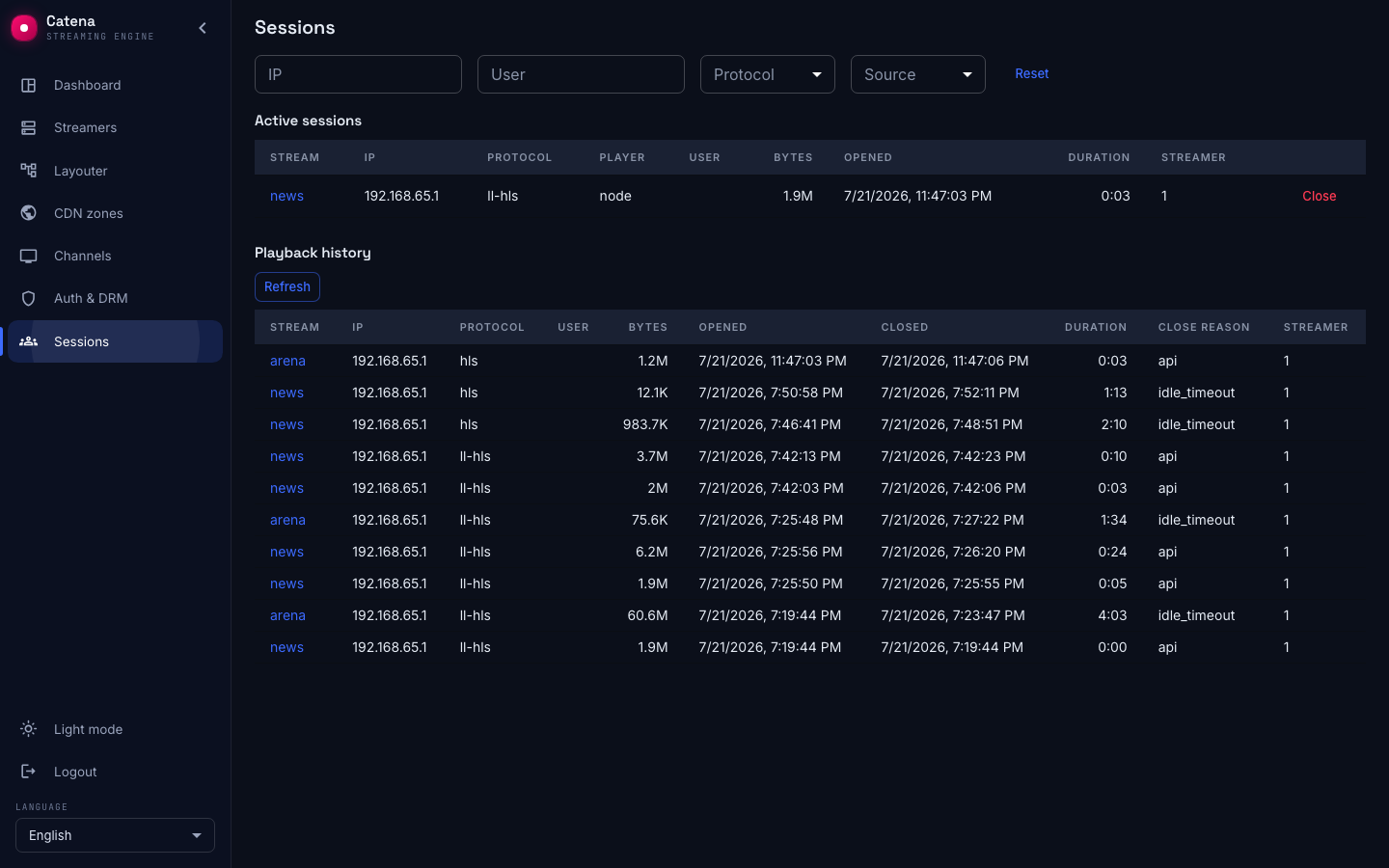Open the English language selector

[115, 835]
